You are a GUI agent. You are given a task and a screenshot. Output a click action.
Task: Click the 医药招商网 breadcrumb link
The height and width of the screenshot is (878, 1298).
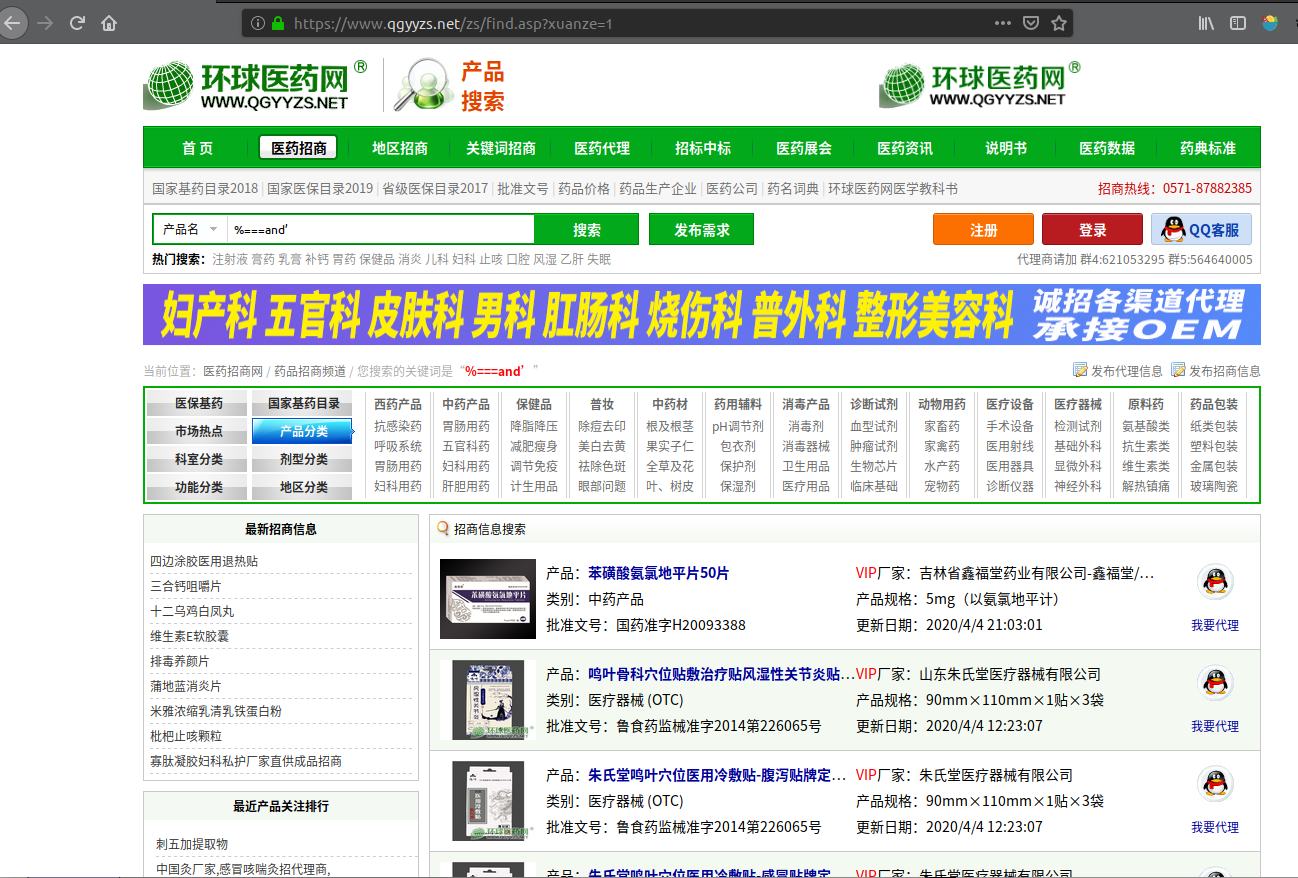pyautogui.click(x=233, y=371)
